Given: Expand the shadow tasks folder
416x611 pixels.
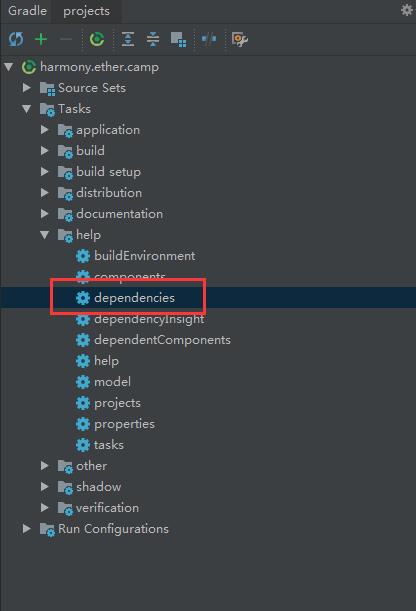Looking at the screenshot, I should tap(45, 487).
